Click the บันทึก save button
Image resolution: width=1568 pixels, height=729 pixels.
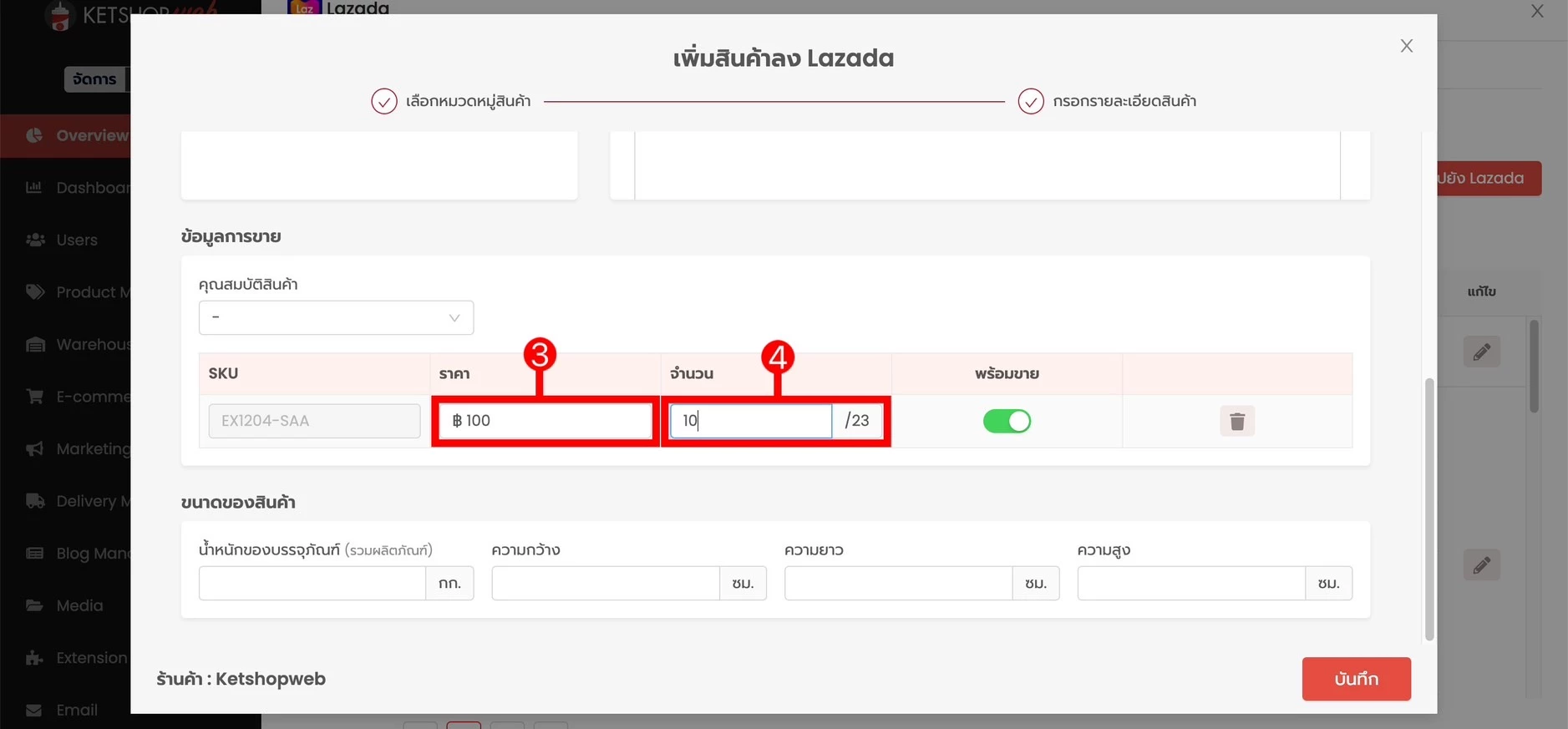coord(1356,679)
